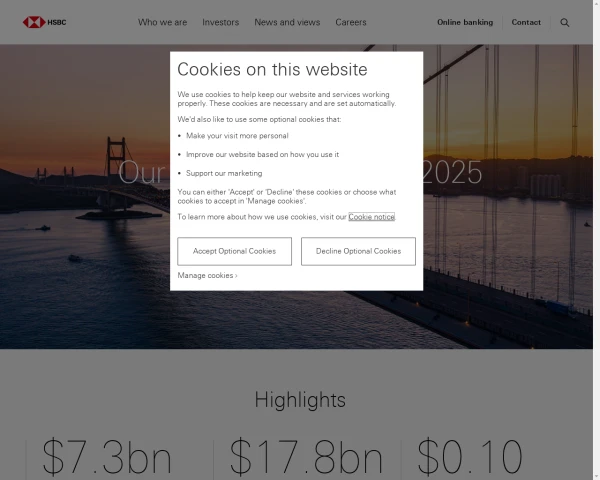The width and height of the screenshot is (600, 480).
Task: Click the $17.8bn figure
Action: (306, 457)
